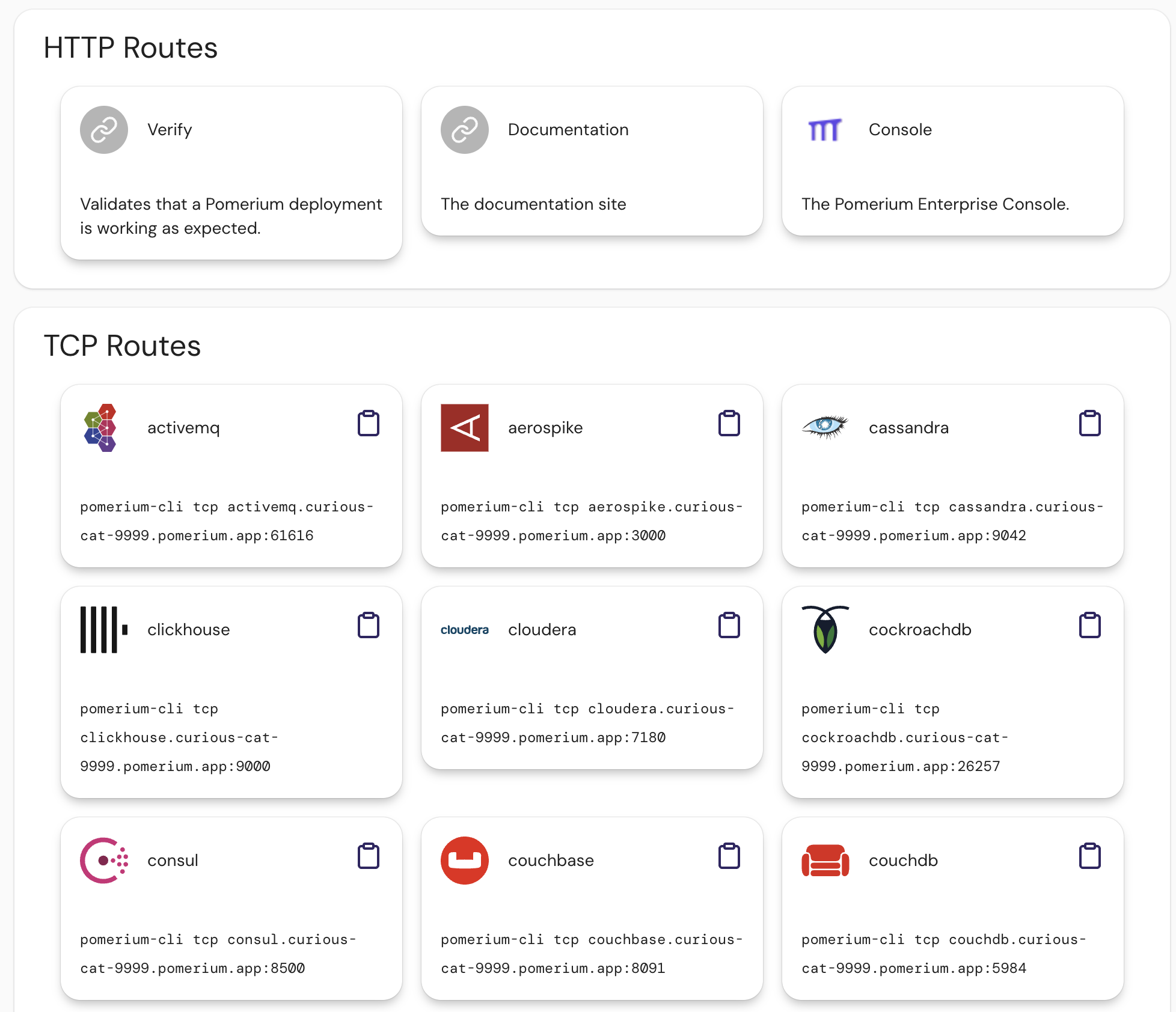Click the clickhouse logo icon
The height and width of the screenshot is (1012, 1176).
103,629
